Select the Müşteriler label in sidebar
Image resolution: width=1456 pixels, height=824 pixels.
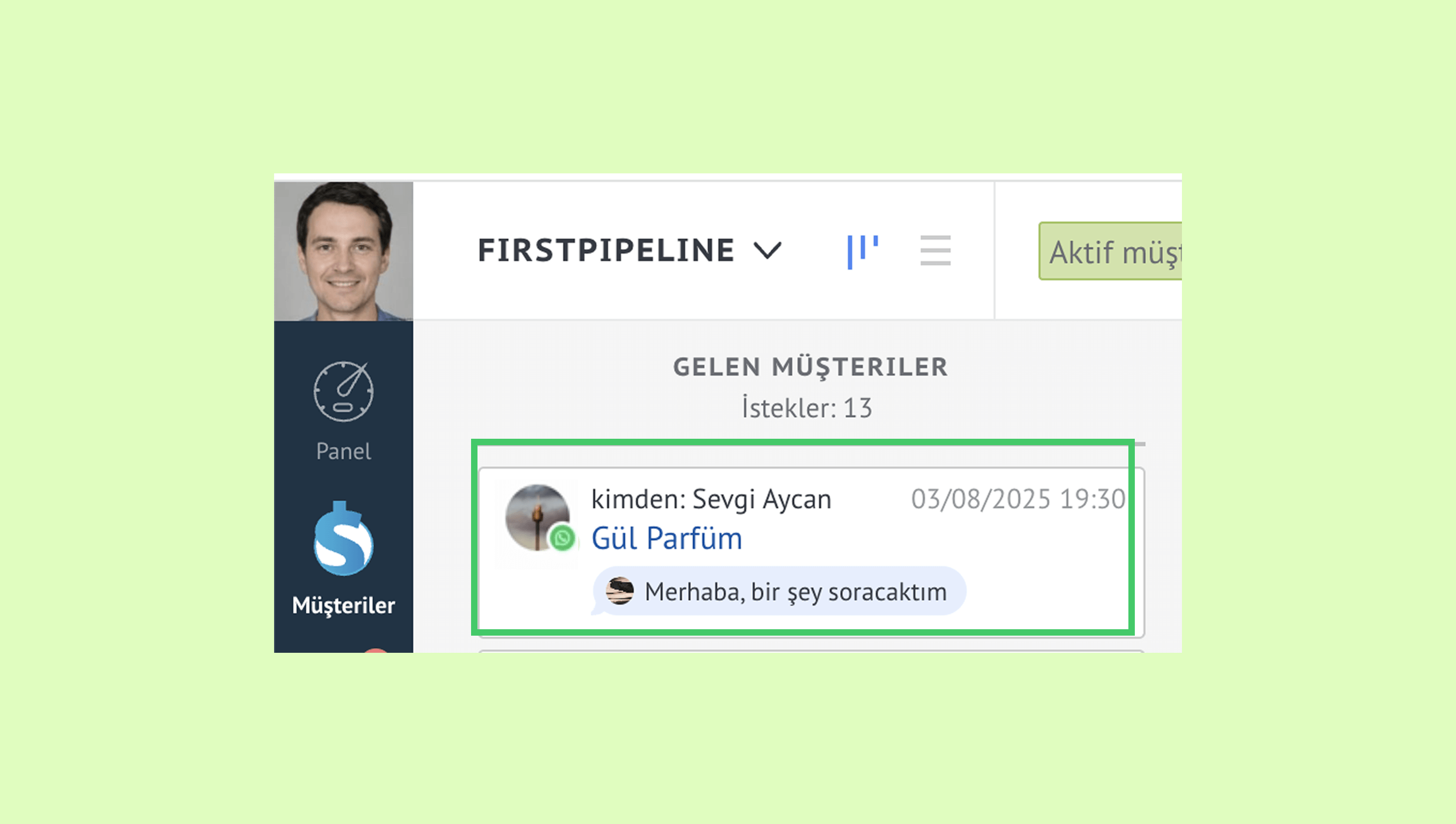pos(344,606)
